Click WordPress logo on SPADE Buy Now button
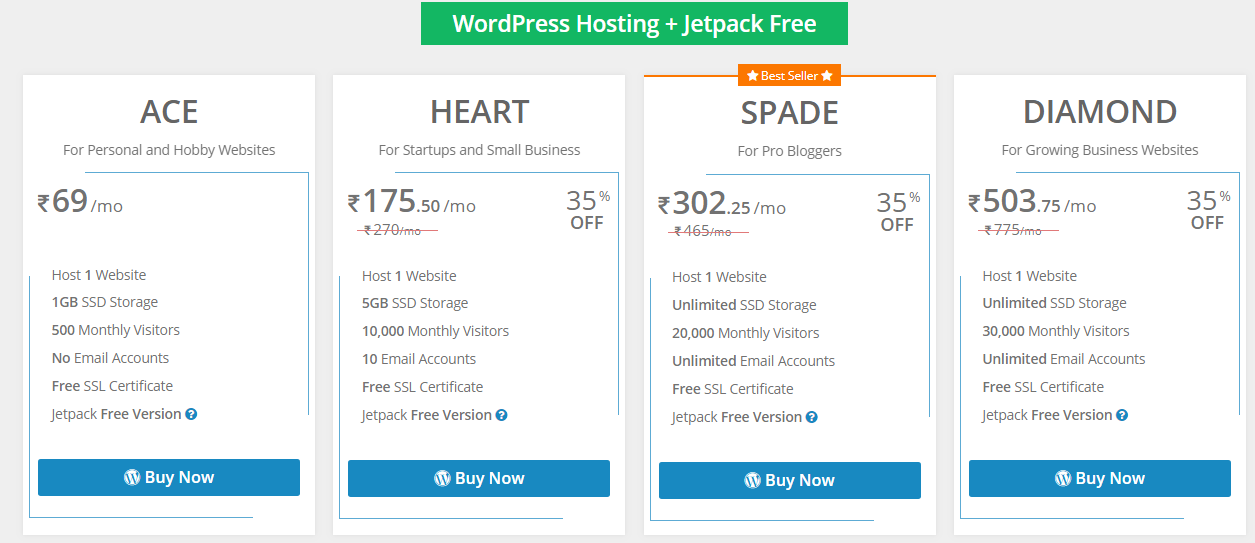This screenshot has width=1255, height=543. [x=753, y=480]
